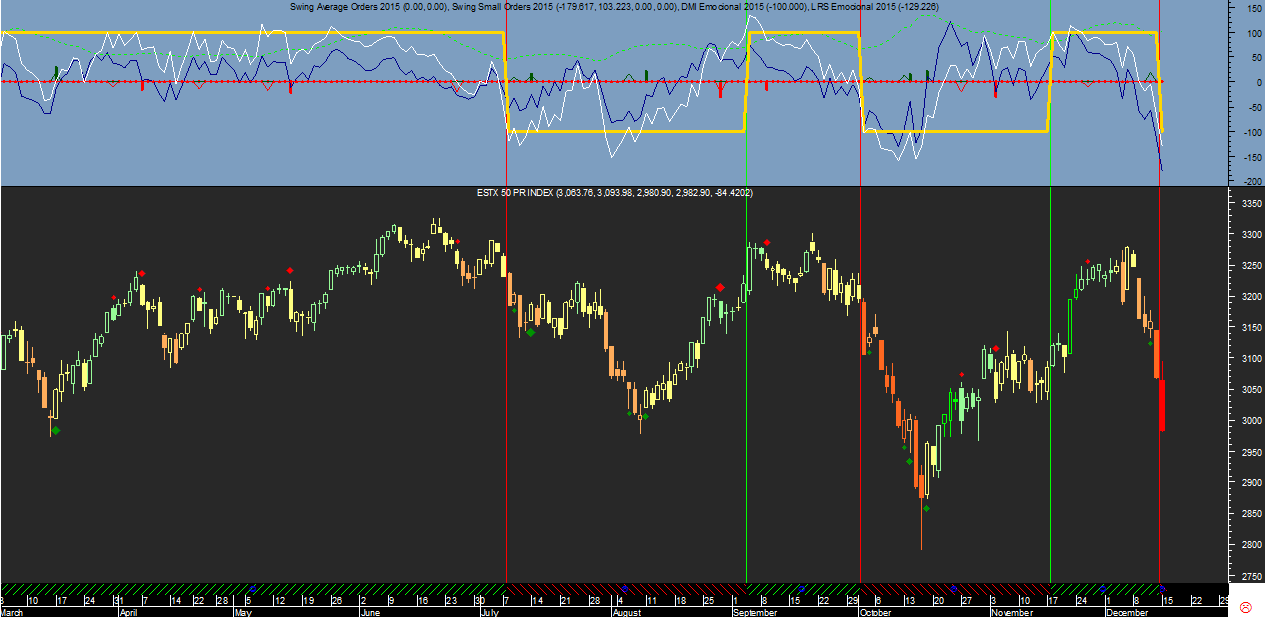The height and width of the screenshot is (617, 1265).
Task: Select the large red diamond signal before September
Action: tap(720, 288)
